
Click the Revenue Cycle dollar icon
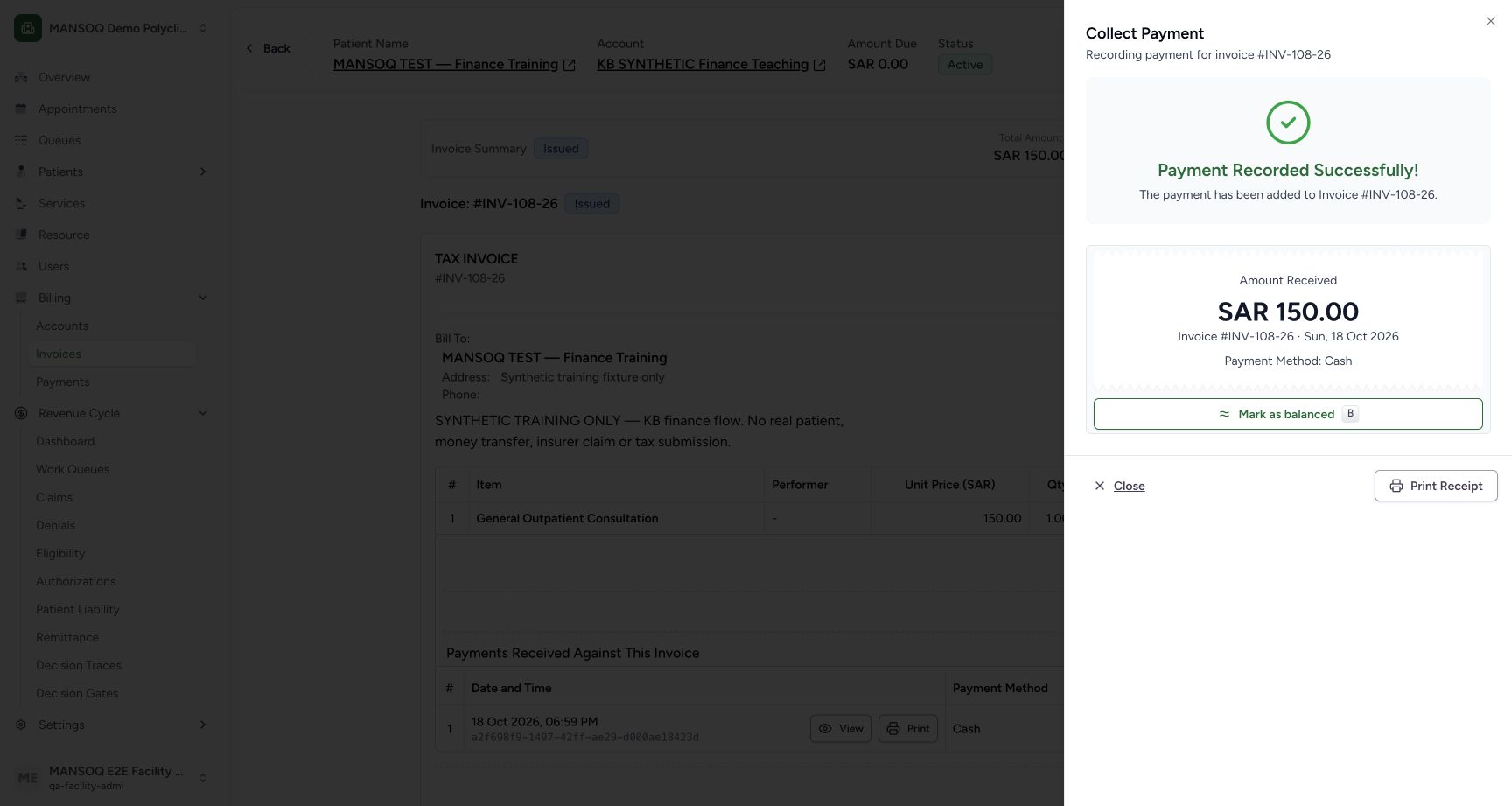(21, 413)
